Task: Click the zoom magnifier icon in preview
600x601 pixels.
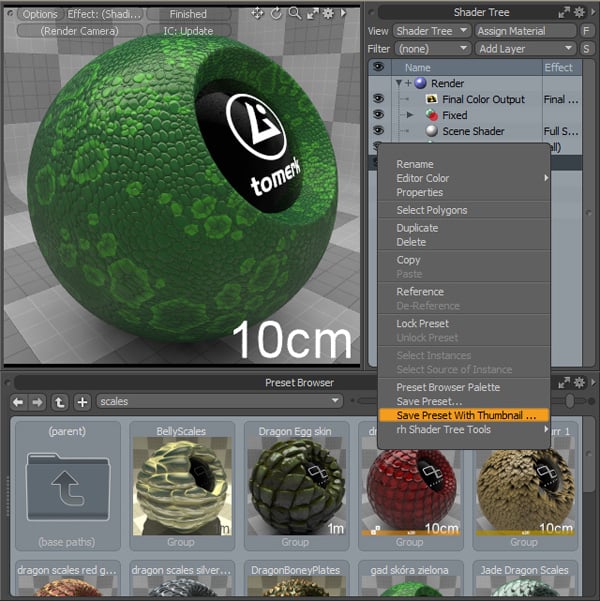Action: coord(294,13)
